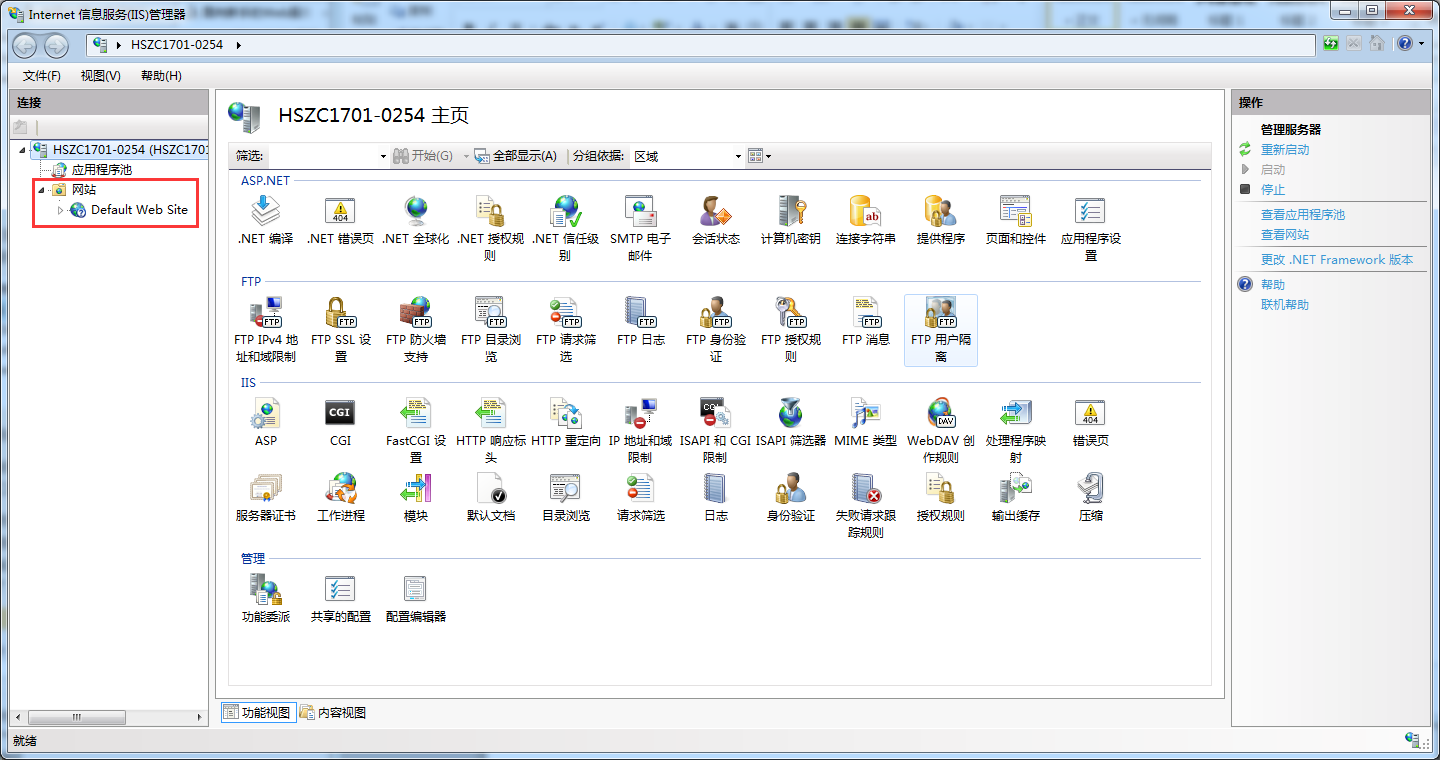This screenshot has height=760, width=1440.
Task: Open IP 地址和域限制 feature
Action: coord(640,414)
